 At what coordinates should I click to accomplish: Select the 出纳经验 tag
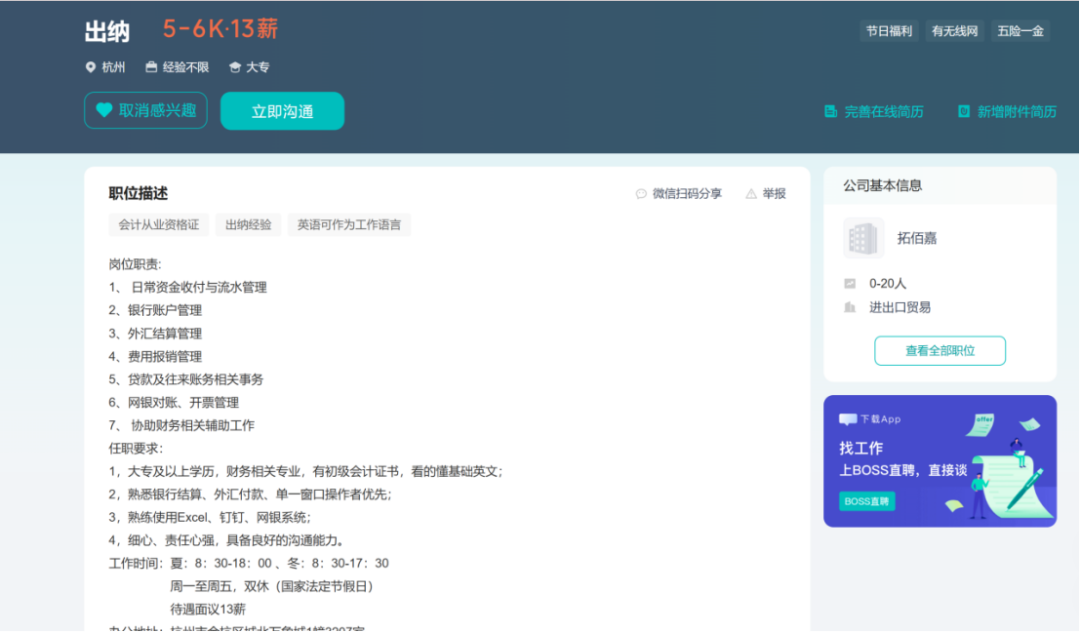coord(248,224)
